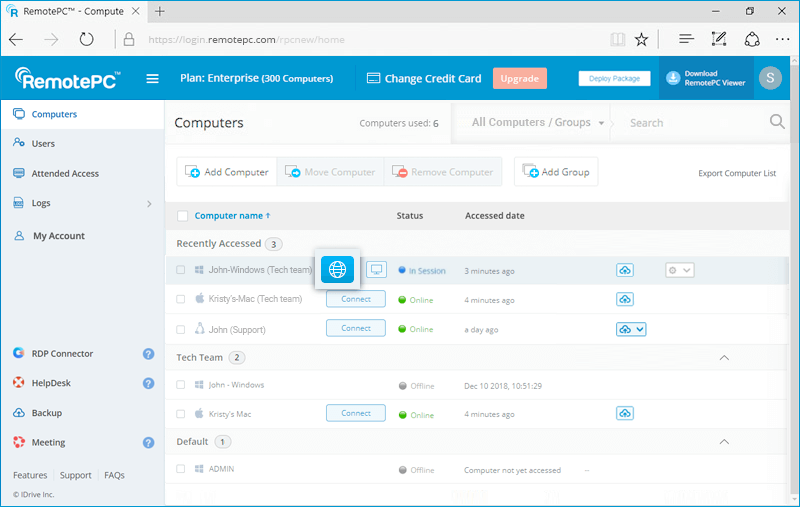
Task: Collapse the Tech Team group
Action: (724, 358)
